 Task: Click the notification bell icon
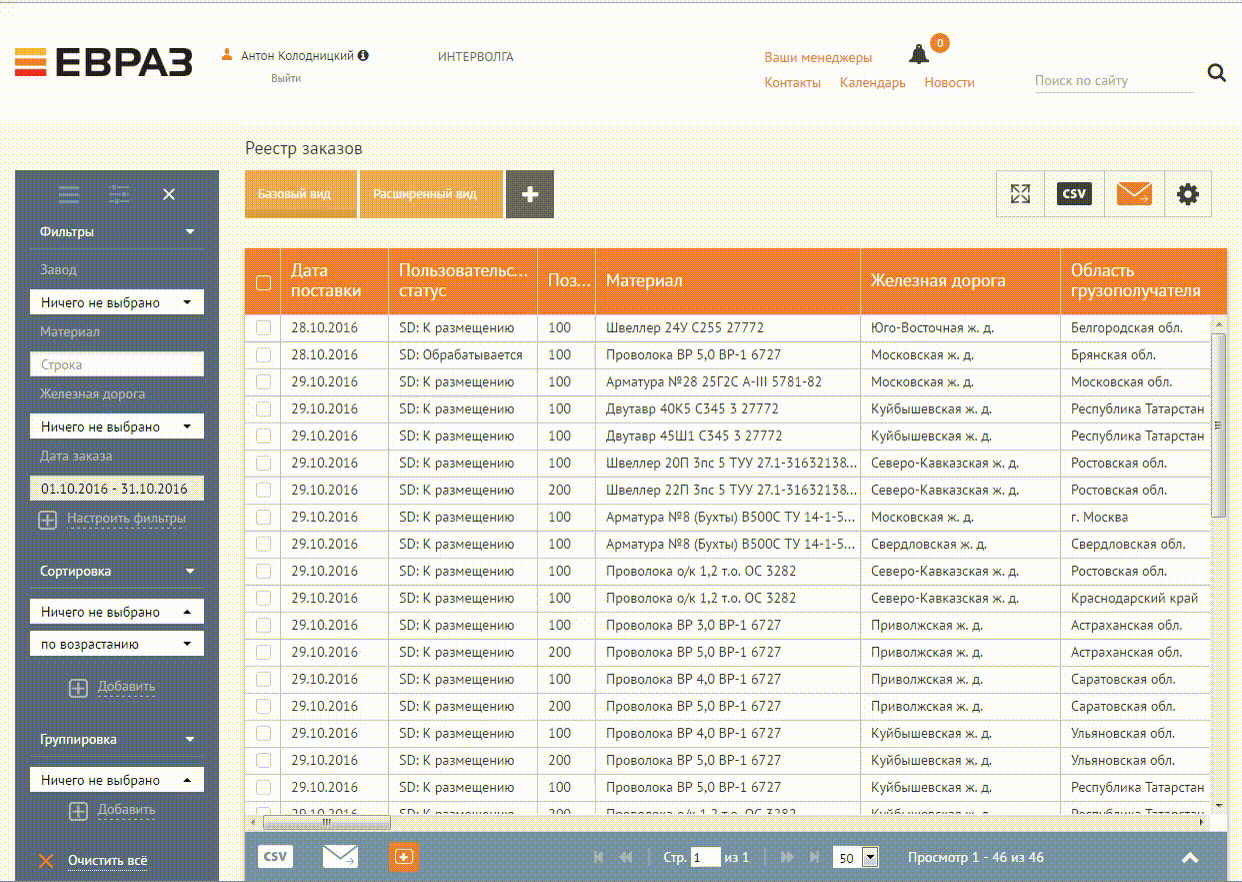(x=919, y=54)
